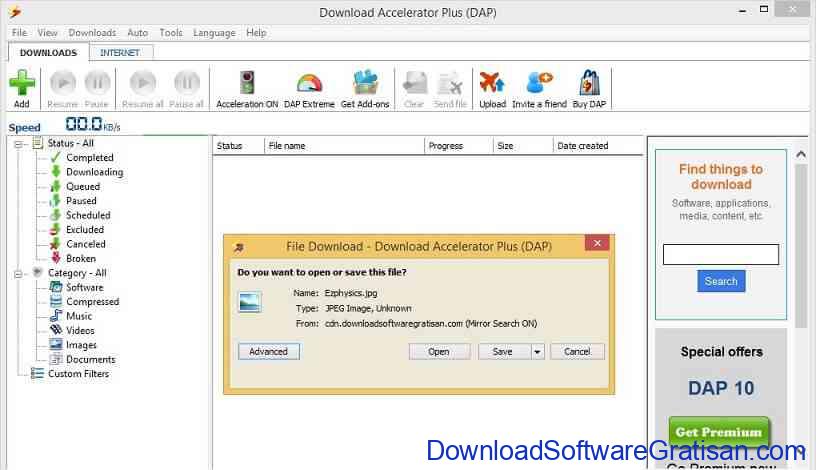Open the Downloads menu

tap(92, 33)
